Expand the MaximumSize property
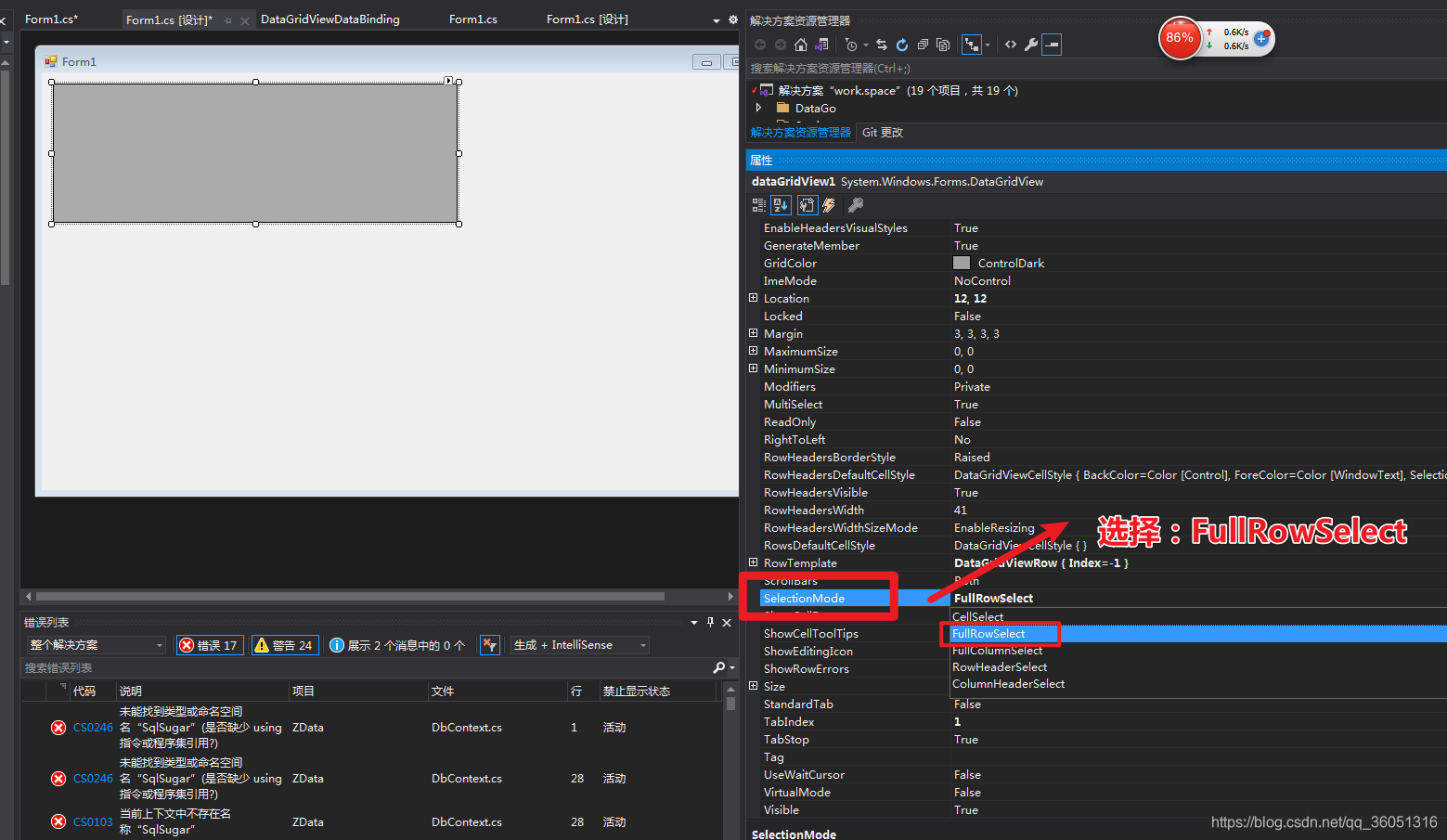Image resolution: width=1447 pixels, height=840 pixels. pos(754,351)
